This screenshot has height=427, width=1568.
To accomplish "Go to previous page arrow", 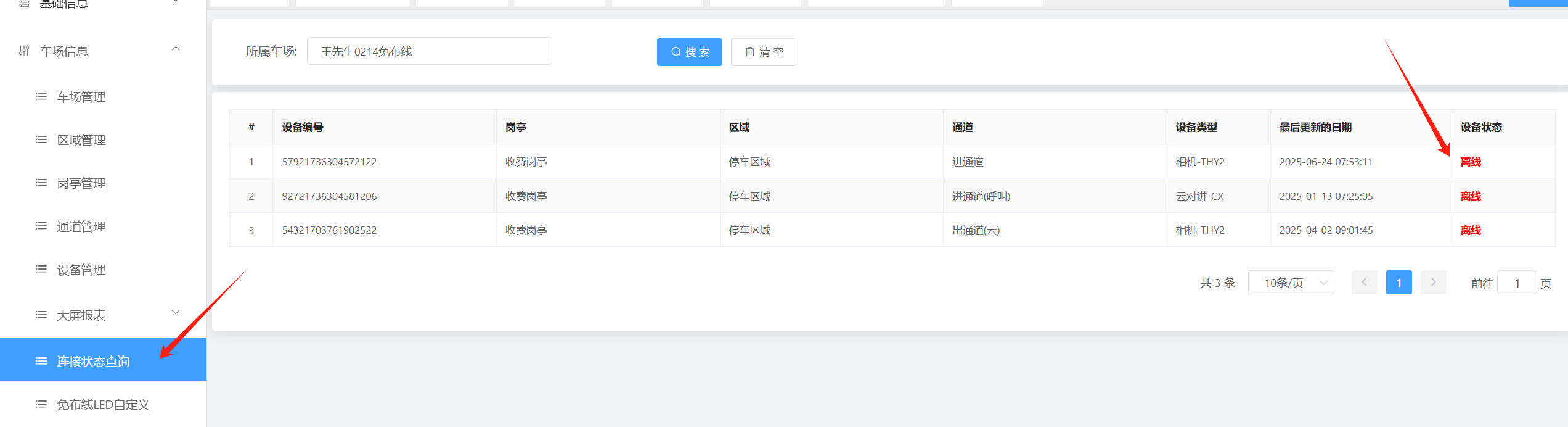I will [1365, 282].
